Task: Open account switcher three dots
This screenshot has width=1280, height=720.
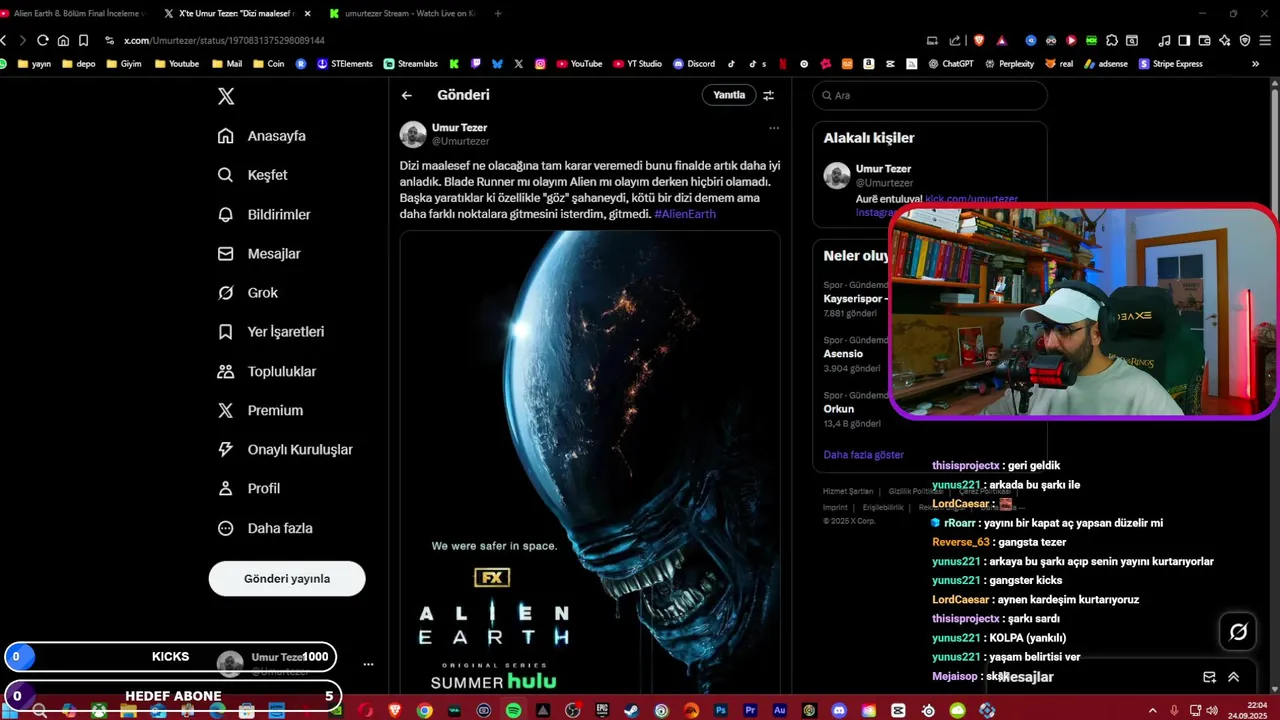Action: (x=368, y=664)
